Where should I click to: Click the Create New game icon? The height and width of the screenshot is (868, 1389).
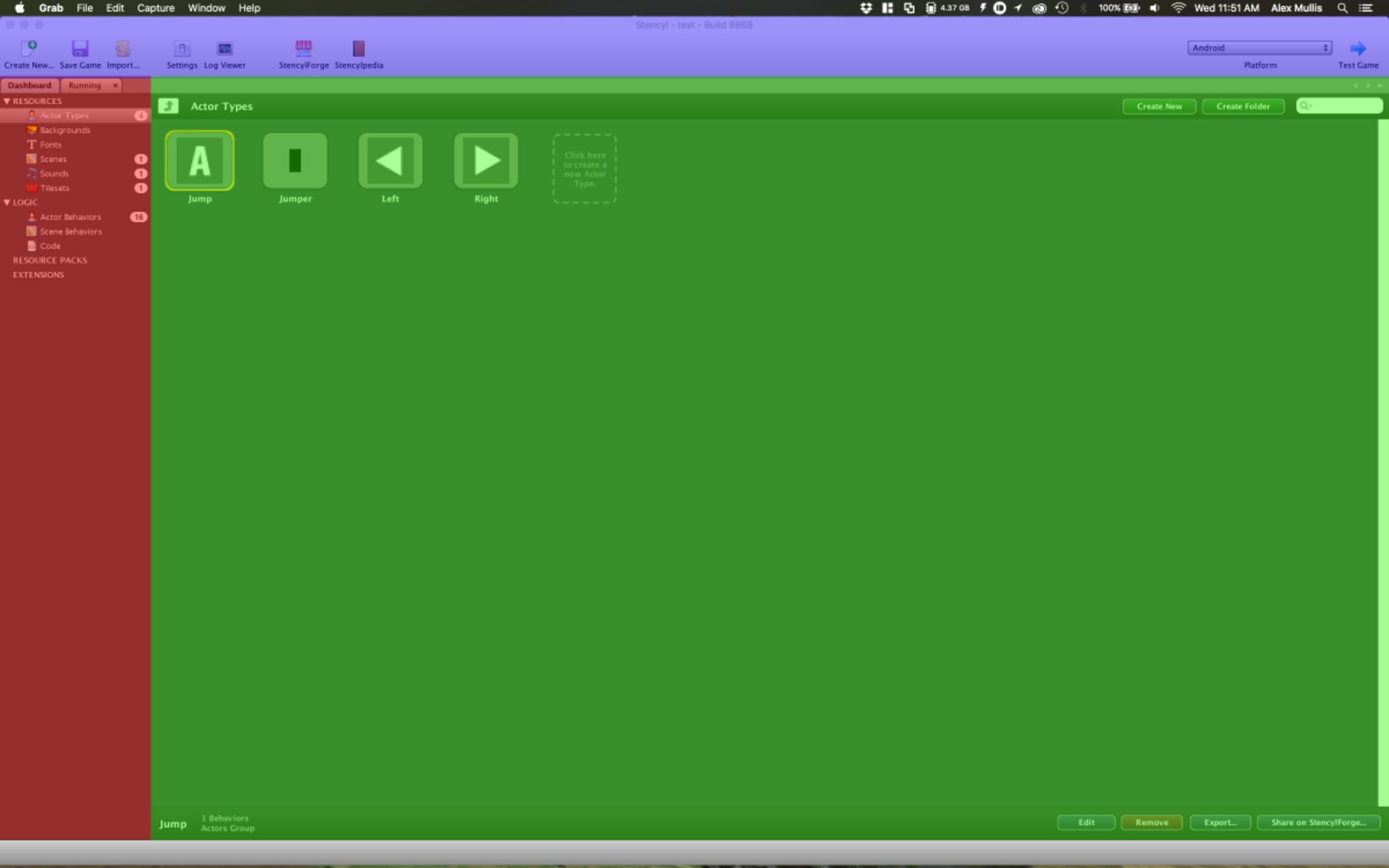pyautogui.click(x=29, y=48)
